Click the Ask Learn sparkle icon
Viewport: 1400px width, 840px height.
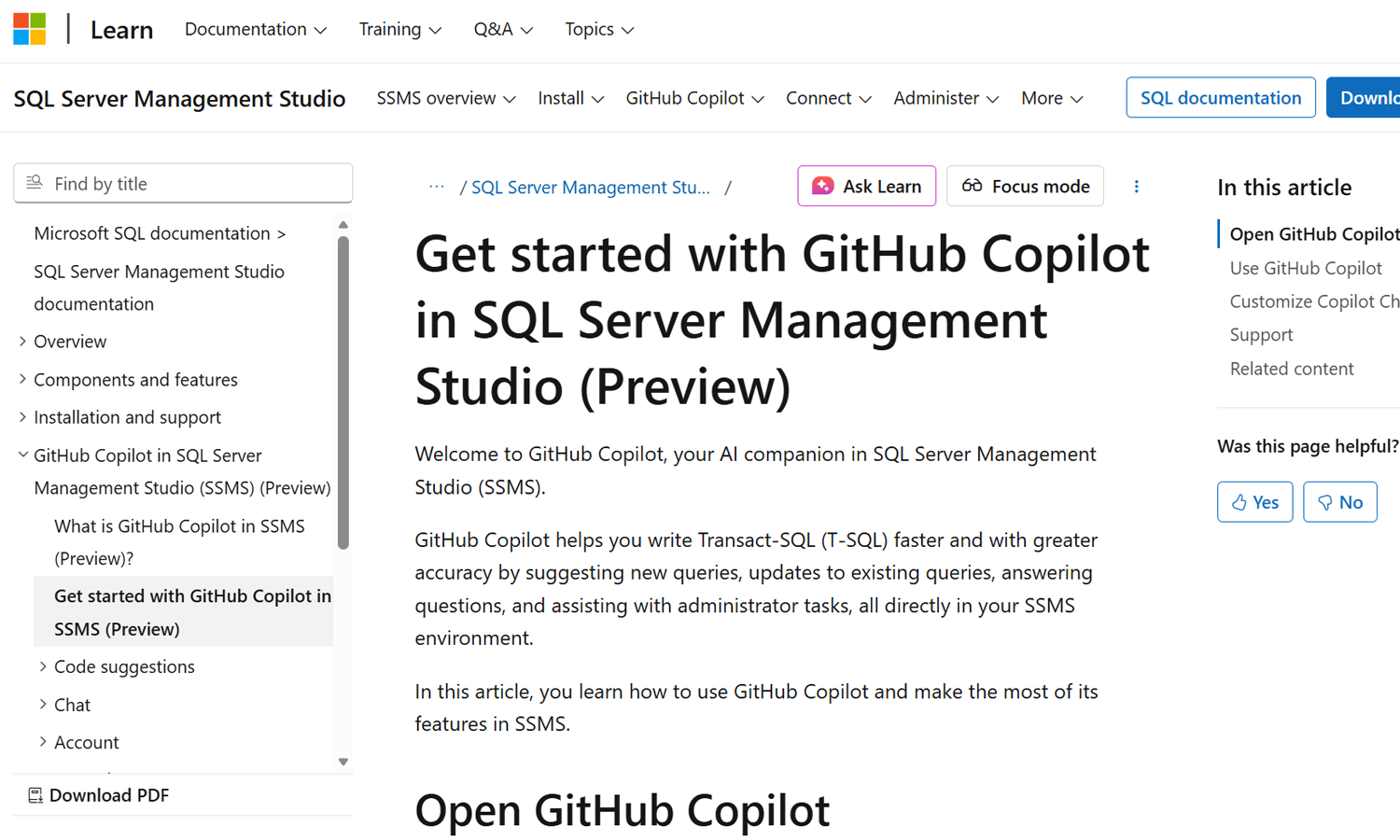point(822,186)
